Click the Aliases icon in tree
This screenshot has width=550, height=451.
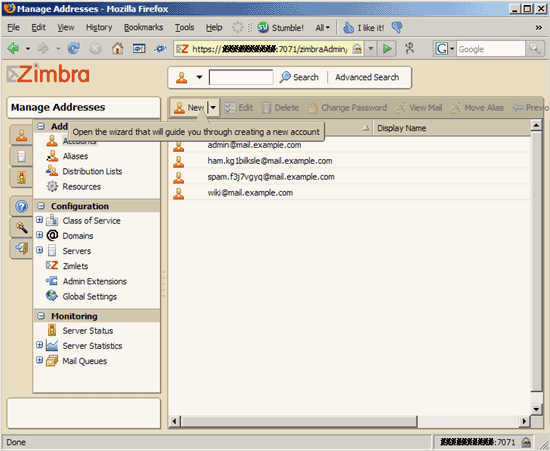(52, 156)
